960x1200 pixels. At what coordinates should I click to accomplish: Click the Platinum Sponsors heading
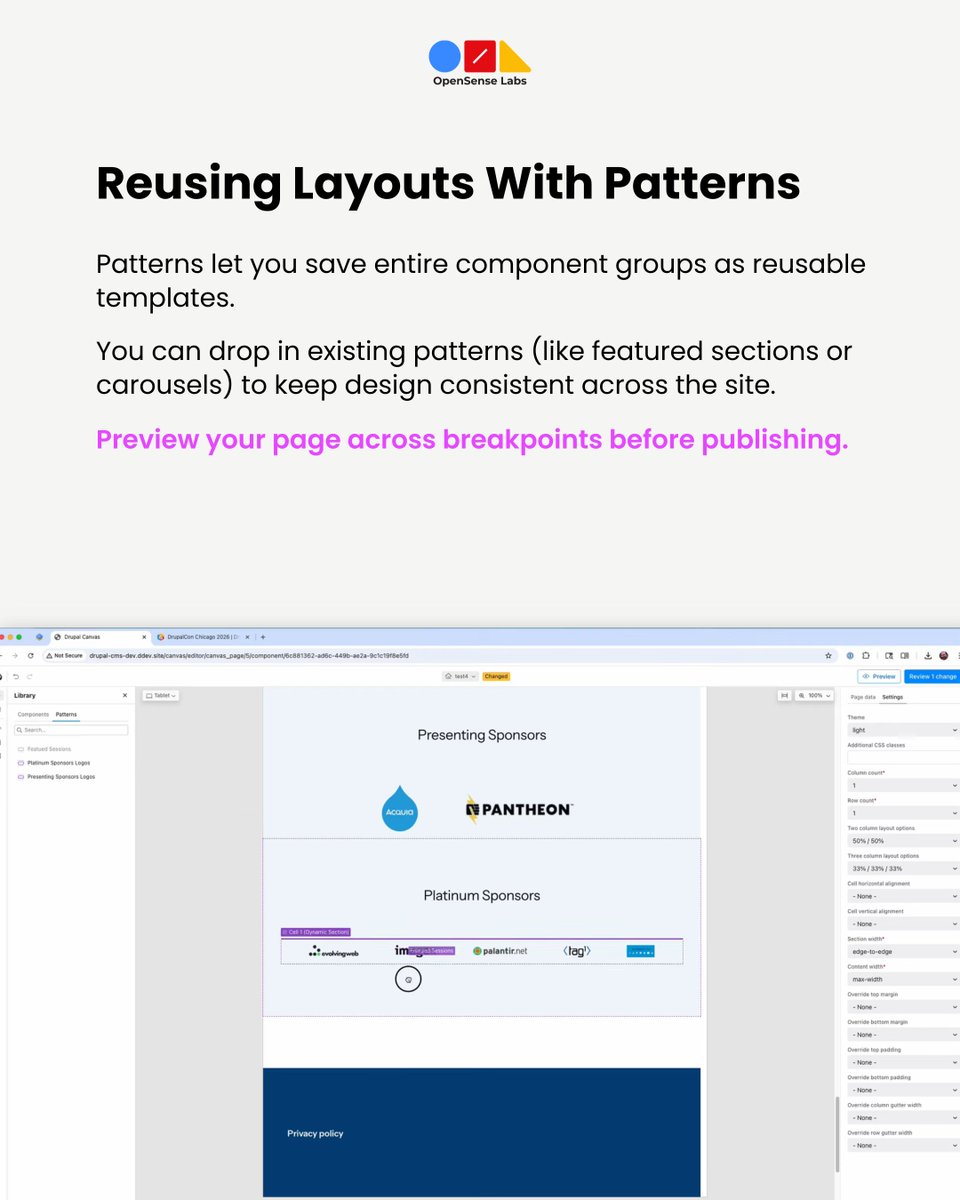click(x=482, y=895)
